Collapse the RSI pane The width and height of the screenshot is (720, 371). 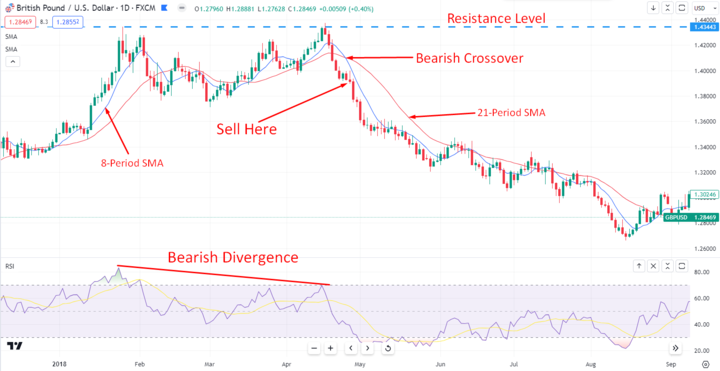pos(668,265)
